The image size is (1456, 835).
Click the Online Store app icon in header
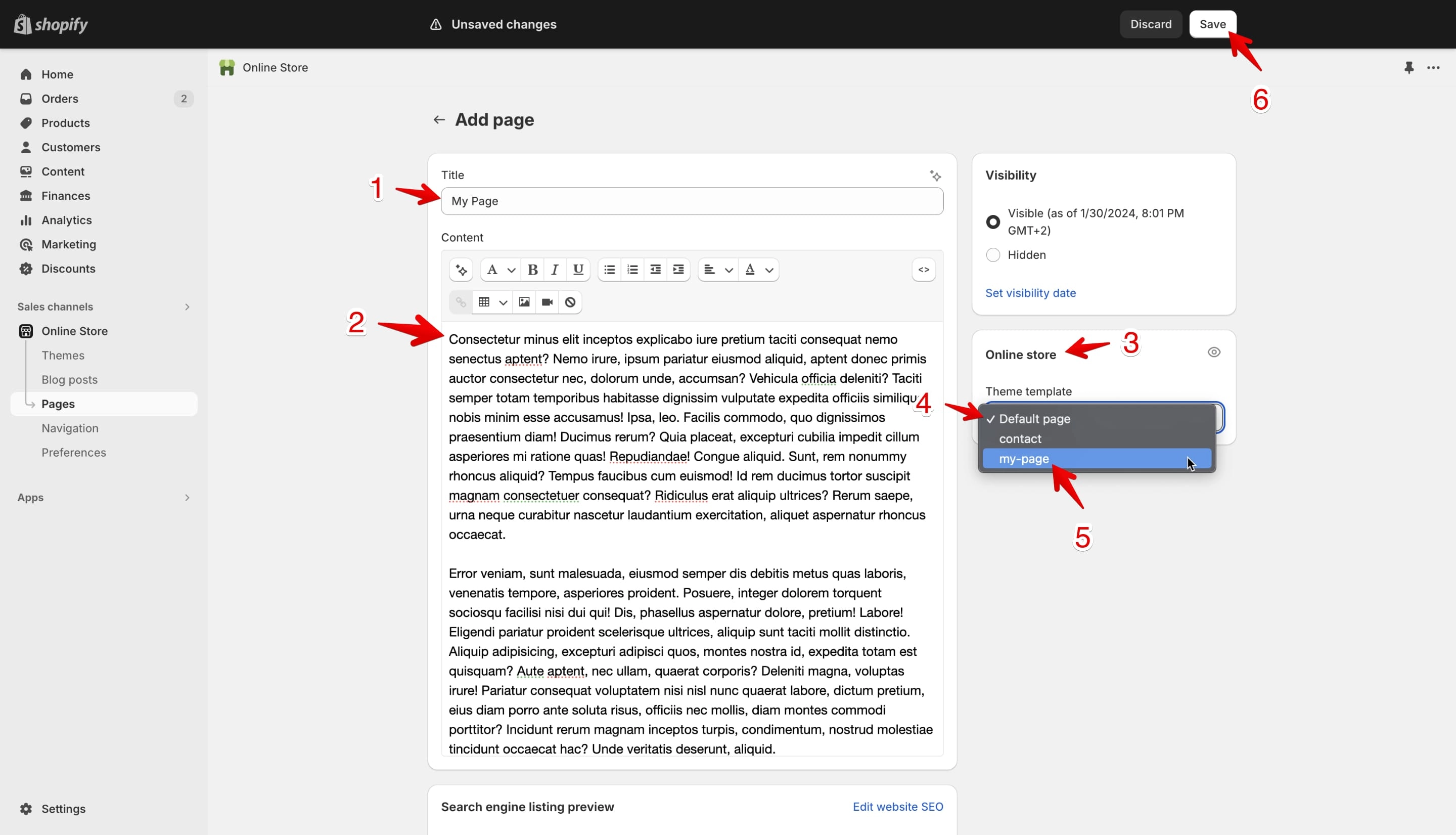tap(227, 68)
